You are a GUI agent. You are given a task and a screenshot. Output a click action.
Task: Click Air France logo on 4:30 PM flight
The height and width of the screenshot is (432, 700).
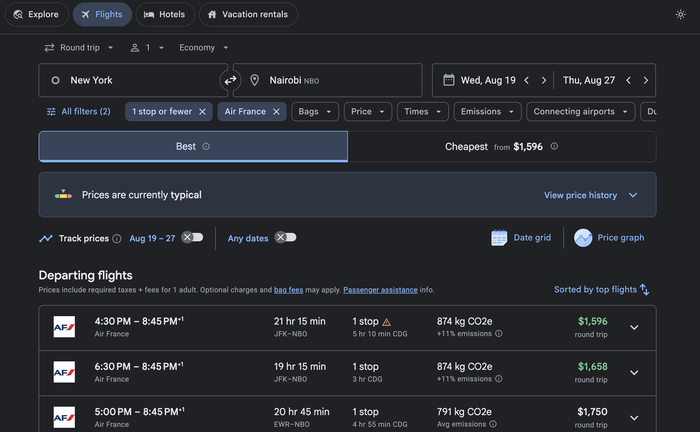click(x=64, y=327)
